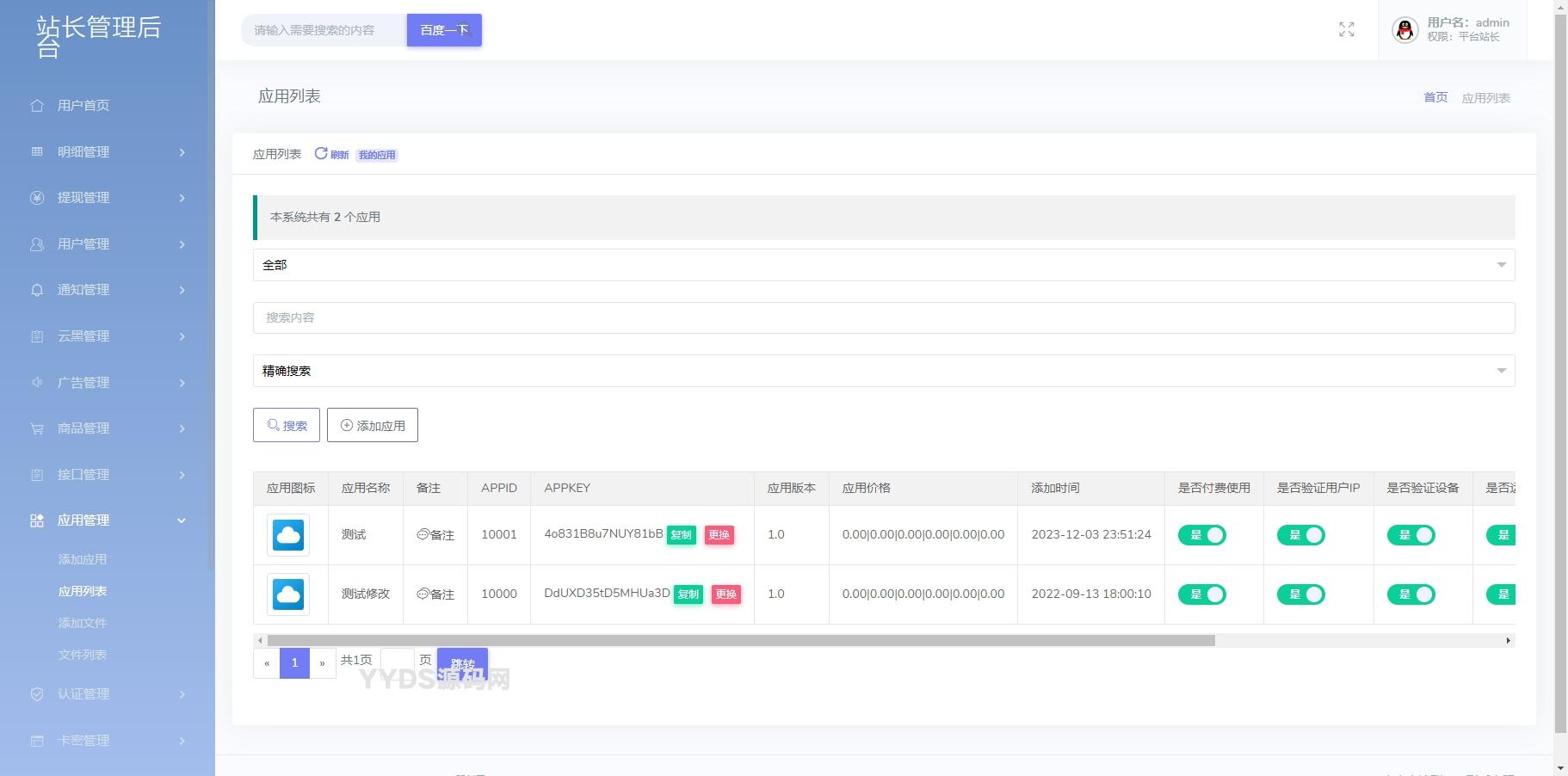Image resolution: width=1568 pixels, height=776 pixels.
Task: Click the fullscreen expand icon in header
Action: pos(1347,30)
